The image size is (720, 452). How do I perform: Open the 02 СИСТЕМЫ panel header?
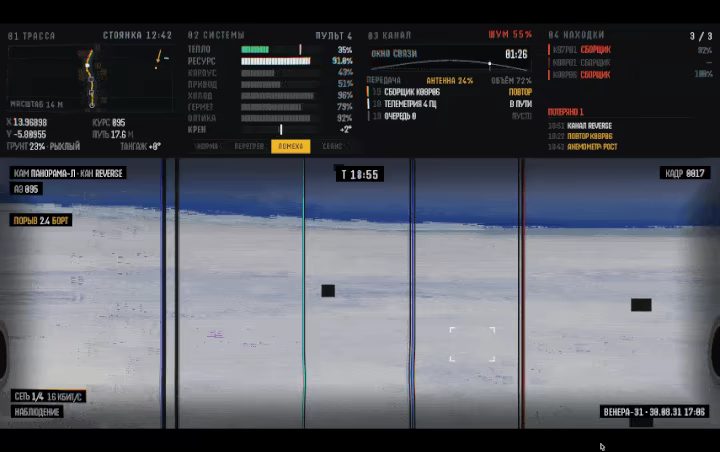pyautogui.click(x=216, y=35)
